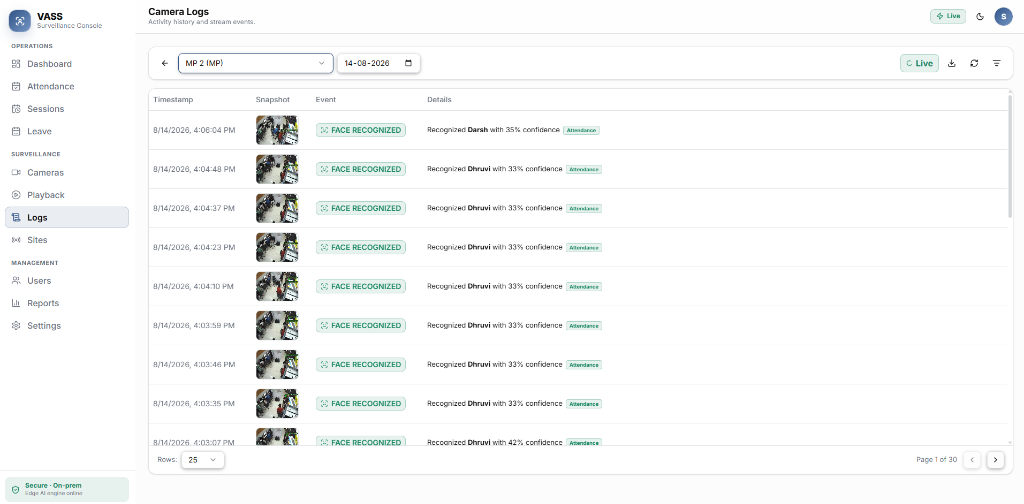Open Settings from sidebar
This screenshot has height=504, width=1024.
point(67,326)
